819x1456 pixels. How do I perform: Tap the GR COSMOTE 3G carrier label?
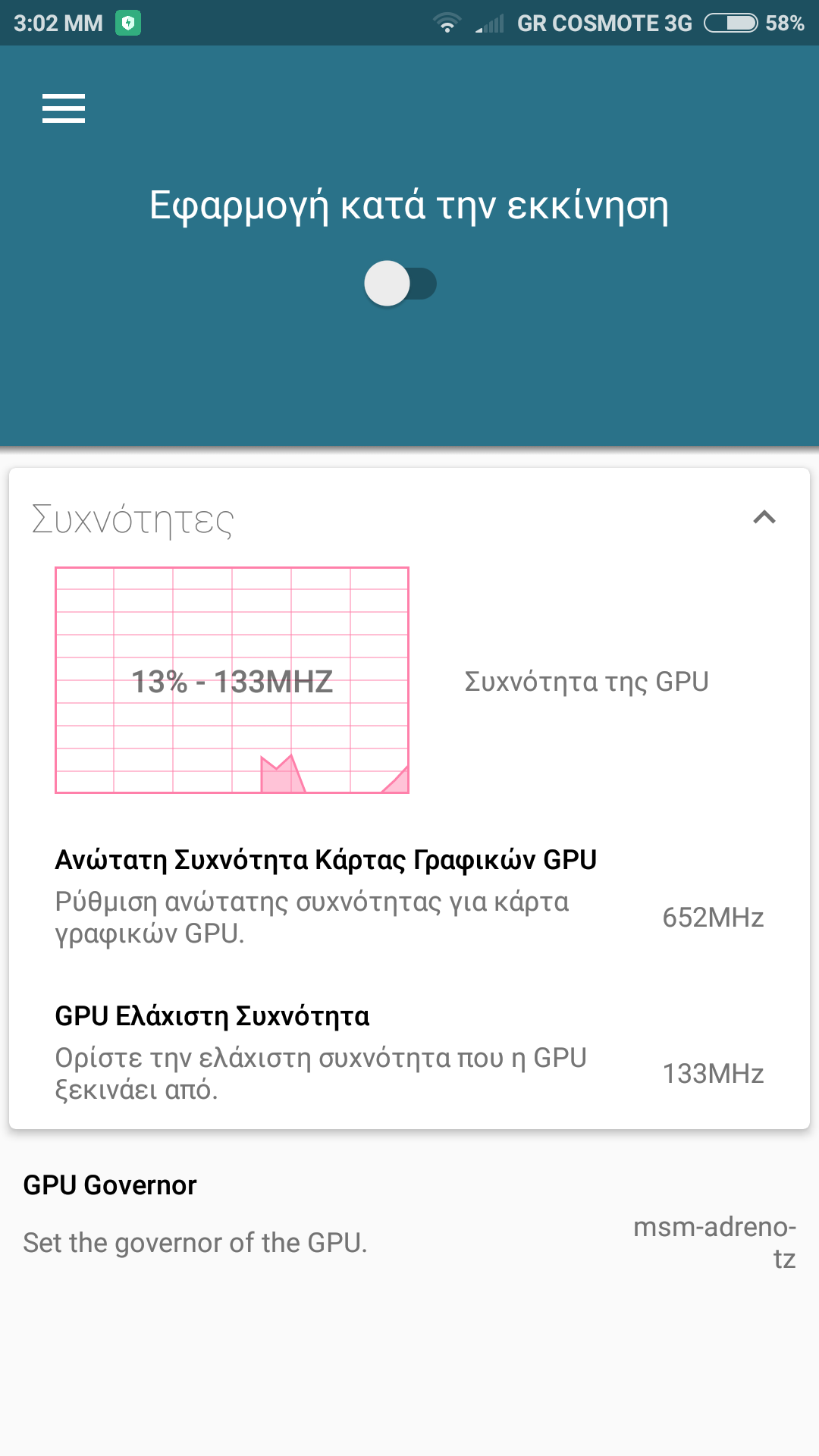[604, 24]
